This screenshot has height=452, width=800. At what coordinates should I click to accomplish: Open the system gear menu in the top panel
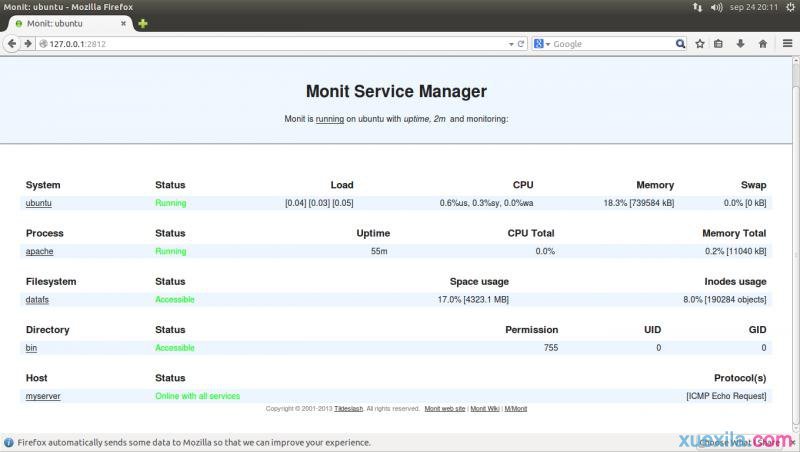(x=791, y=7)
